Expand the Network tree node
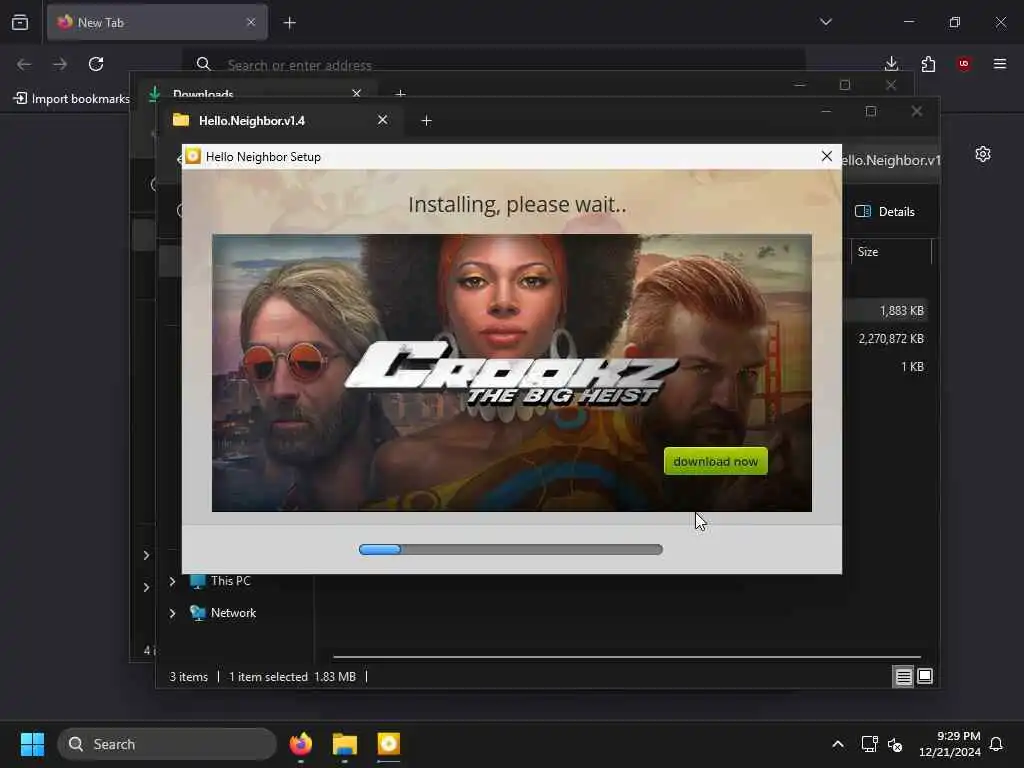Screen dimensions: 1024x768 coord(172,613)
